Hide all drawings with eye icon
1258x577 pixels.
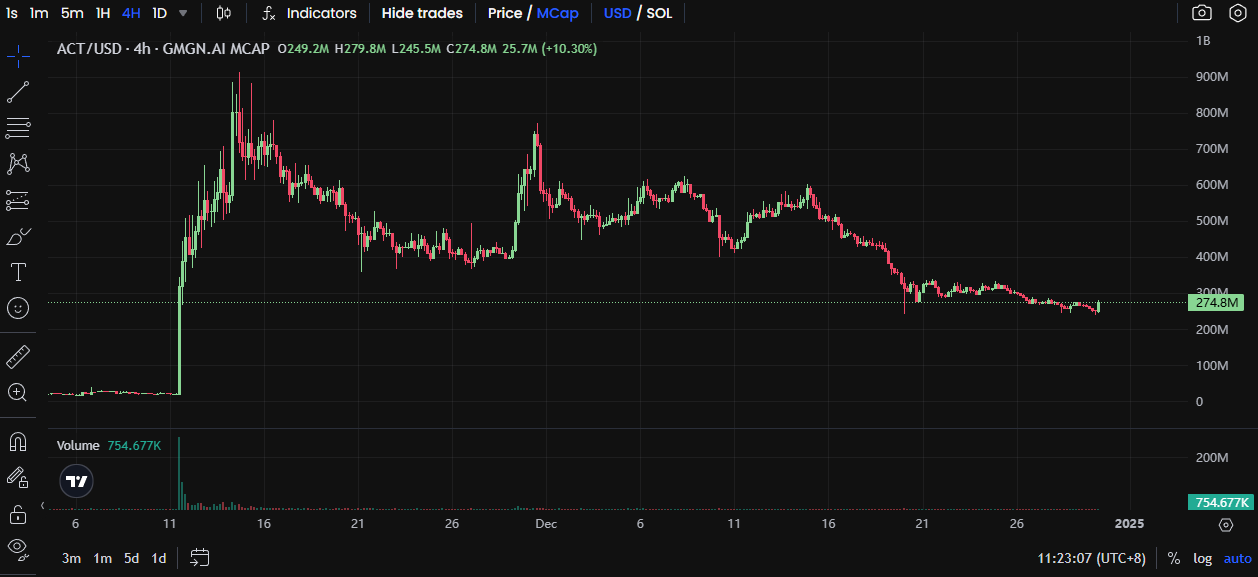[x=18, y=547]
